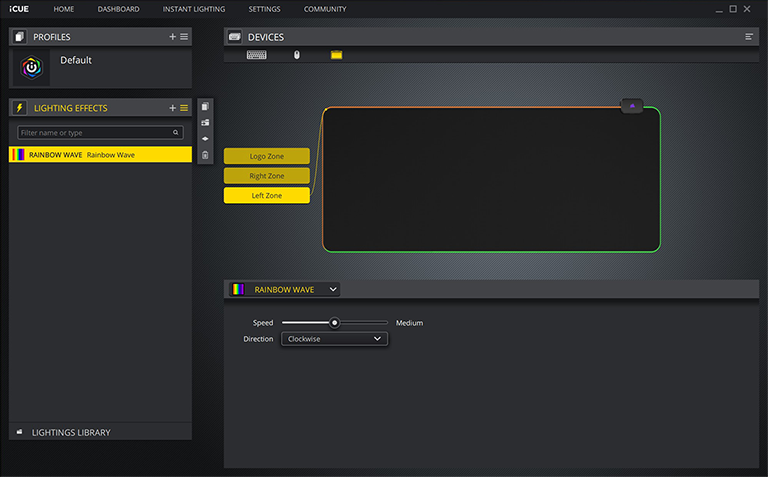
Task: Click the mousepad surface preview
Action: [491, 179]
